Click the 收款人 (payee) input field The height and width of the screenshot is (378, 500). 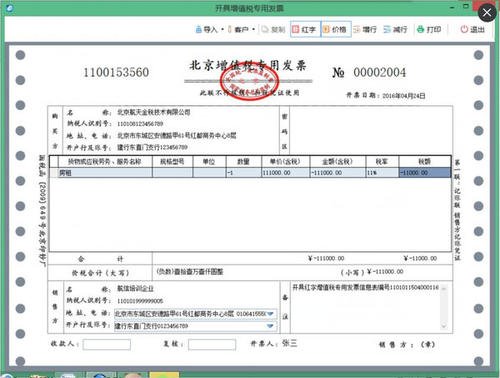(x=107, y=344)
